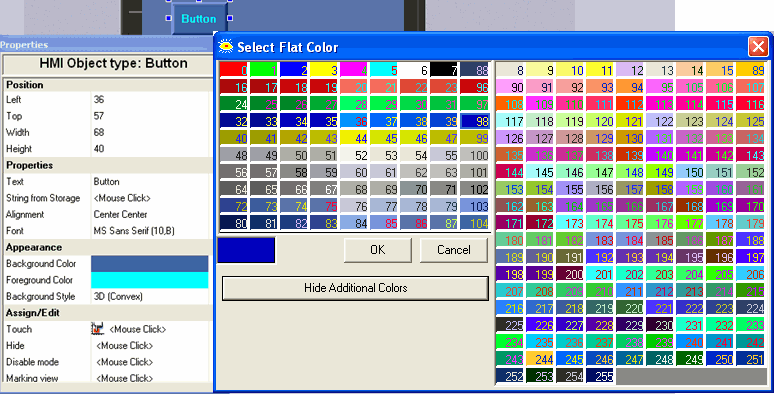774x394 pixels.
Task: Select yellow swatch number 44
Action: point(354,138)
